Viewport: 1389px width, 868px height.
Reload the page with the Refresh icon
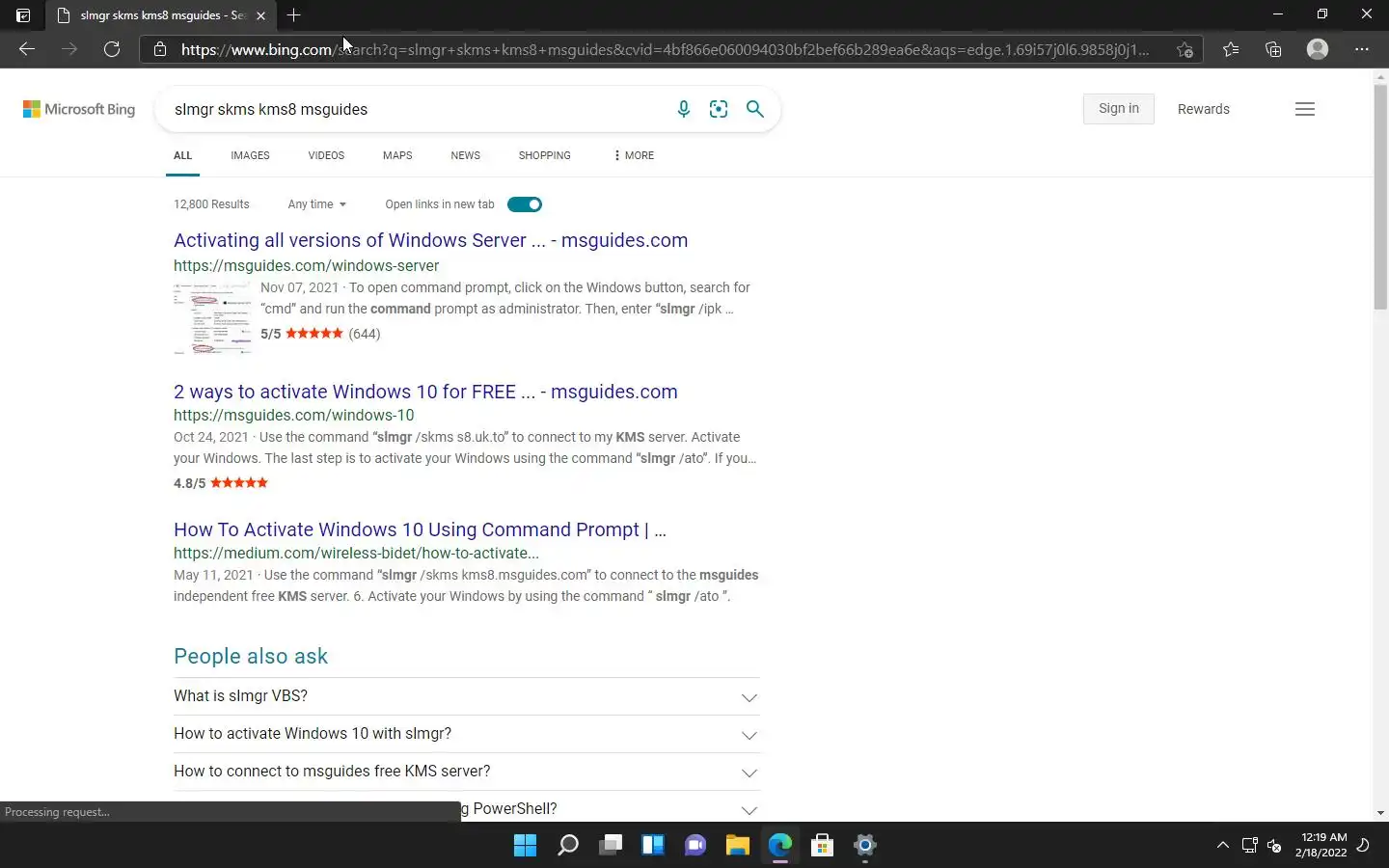pyautogui.click(x=112, y=49)
